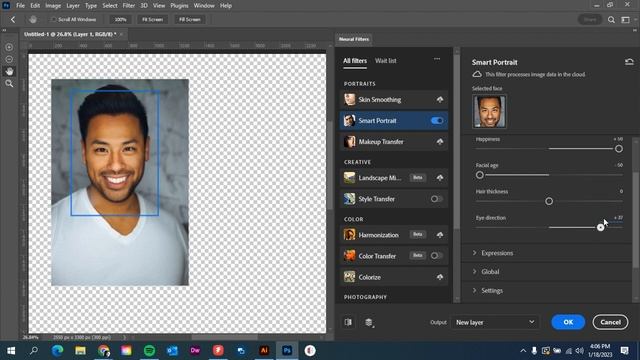Image resolution: width=640 pixels, height=360 pixels.
Task: Open Spotify from taskbar
Action: pos(149,351)
